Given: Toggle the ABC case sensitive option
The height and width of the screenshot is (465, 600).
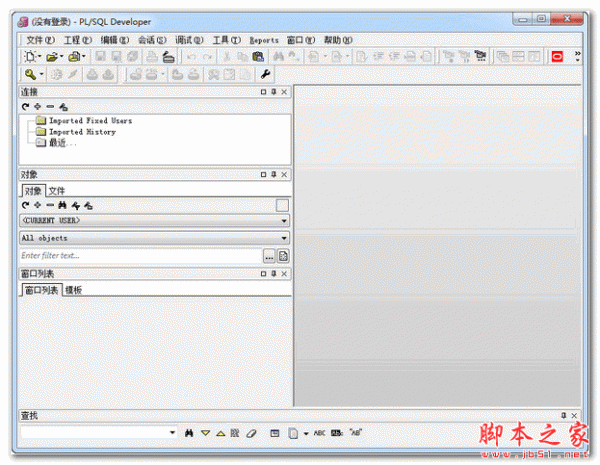Looking at the screenshot, I should (319, 433).
